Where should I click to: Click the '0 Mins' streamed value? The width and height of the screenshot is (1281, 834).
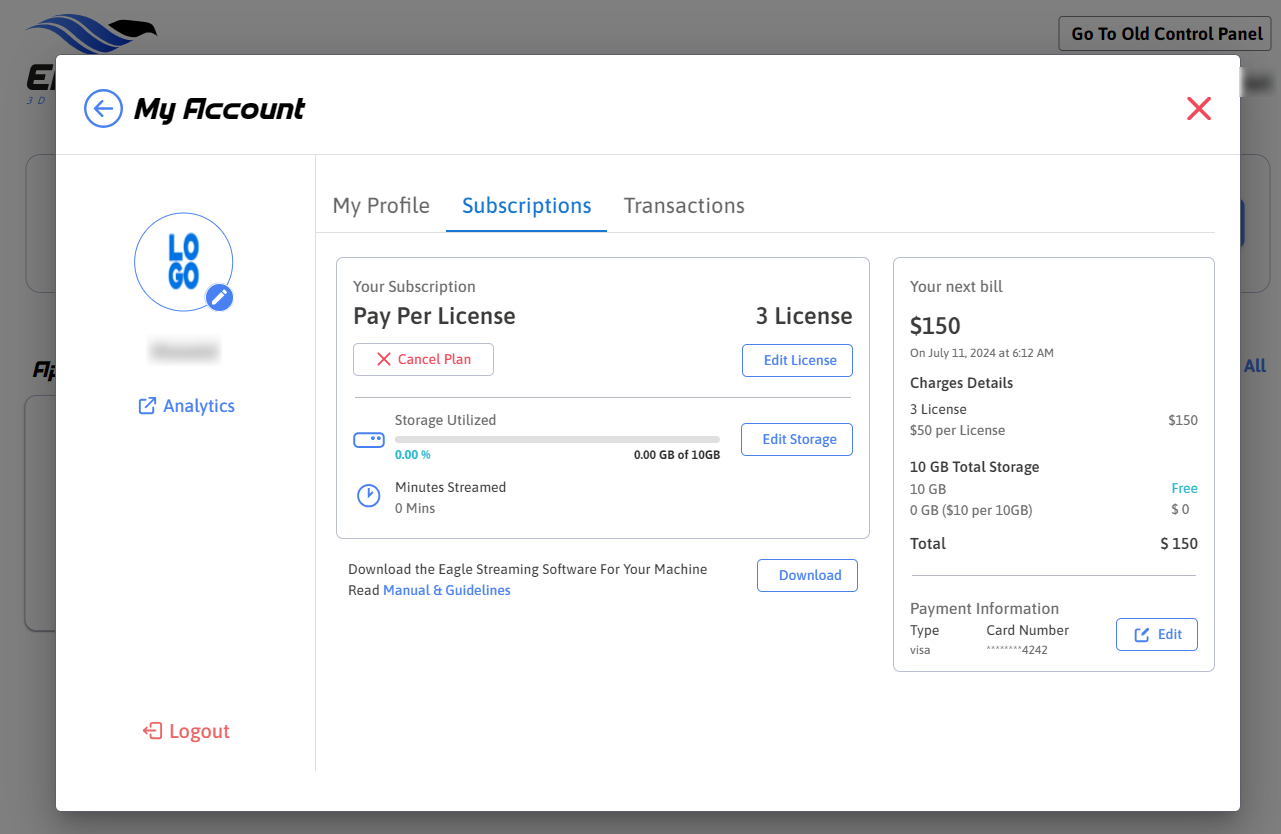(x=415, y=508)
